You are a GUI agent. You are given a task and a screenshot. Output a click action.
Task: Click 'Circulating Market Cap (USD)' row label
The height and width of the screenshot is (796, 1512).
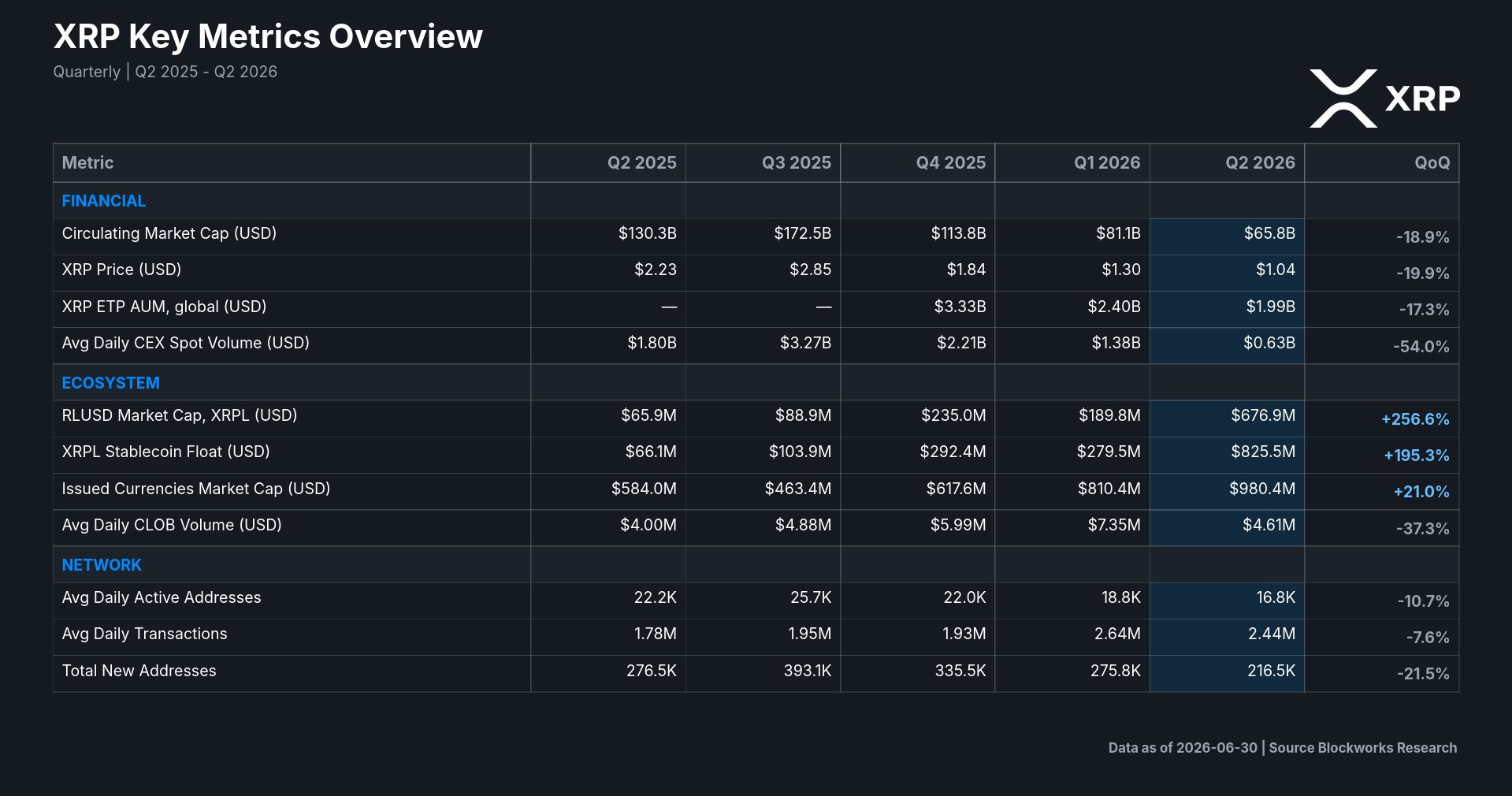coord(169,233)
